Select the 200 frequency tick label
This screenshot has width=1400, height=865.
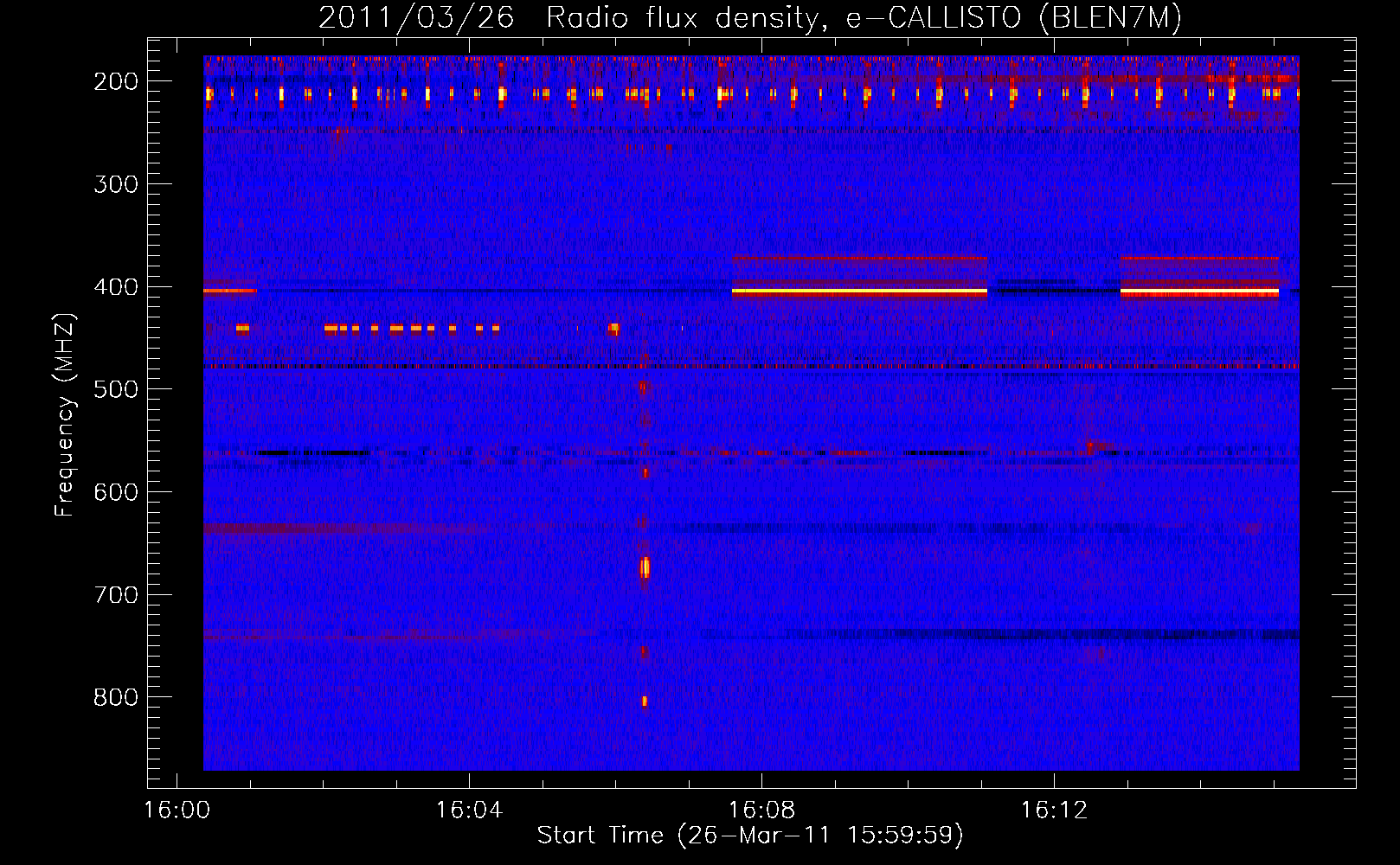coord(116,81)
